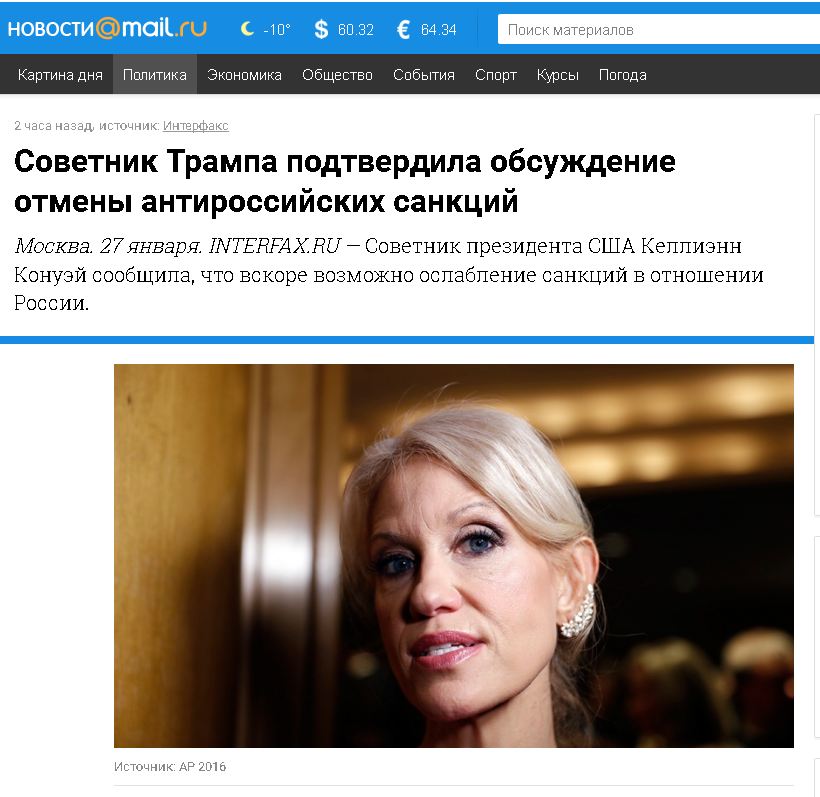The image size is (820, 797).
Task: Open the Погода section
Action: 622,75
